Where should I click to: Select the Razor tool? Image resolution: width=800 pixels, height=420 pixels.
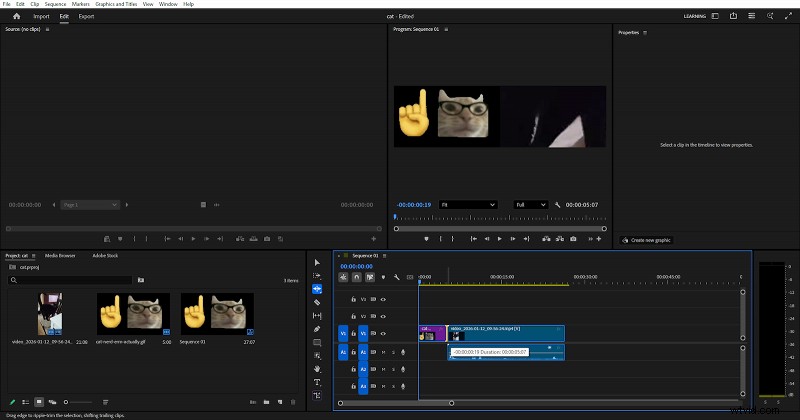(317, 302)
